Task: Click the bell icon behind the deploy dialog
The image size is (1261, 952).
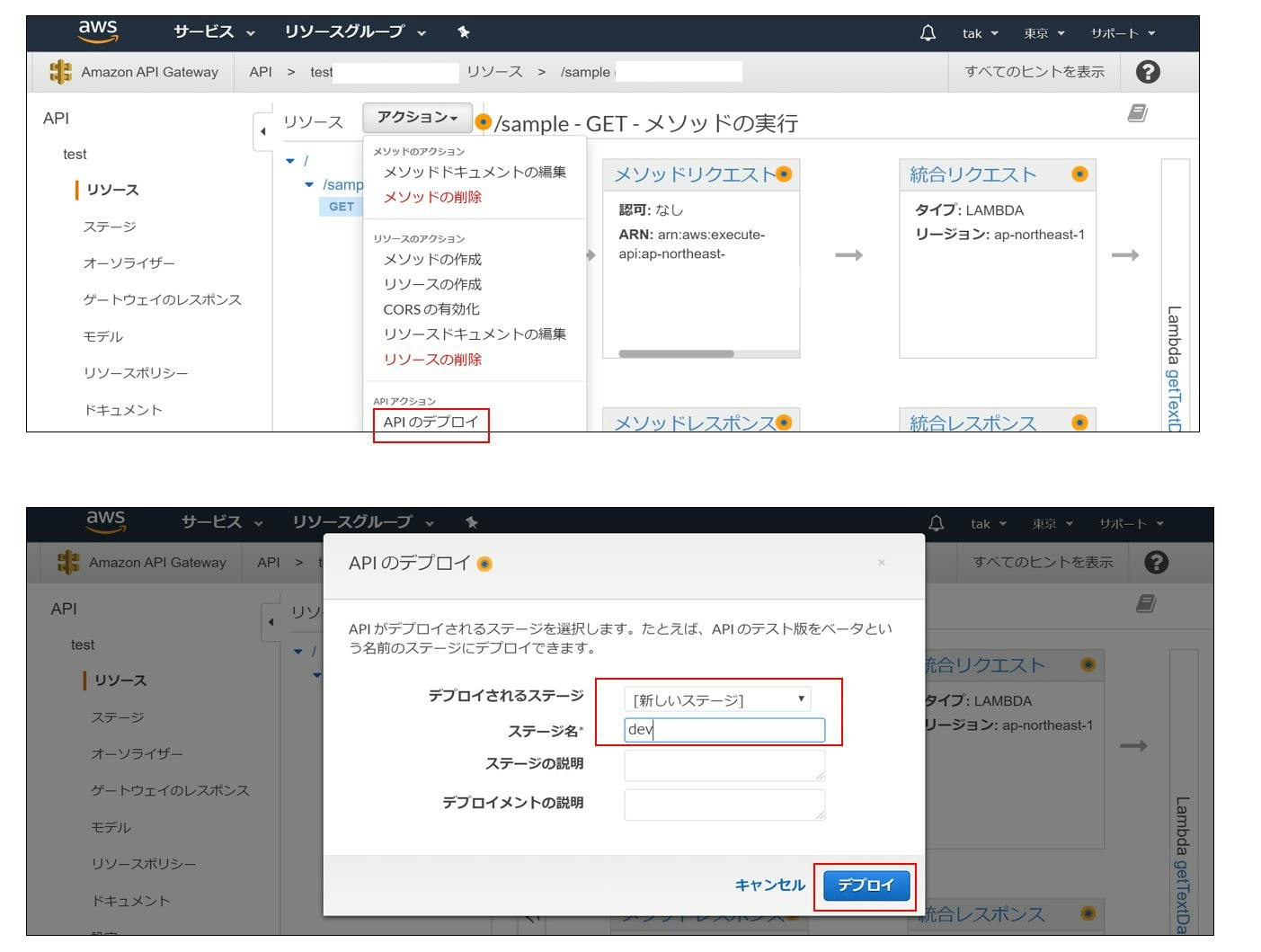Action: pos(936,524)
